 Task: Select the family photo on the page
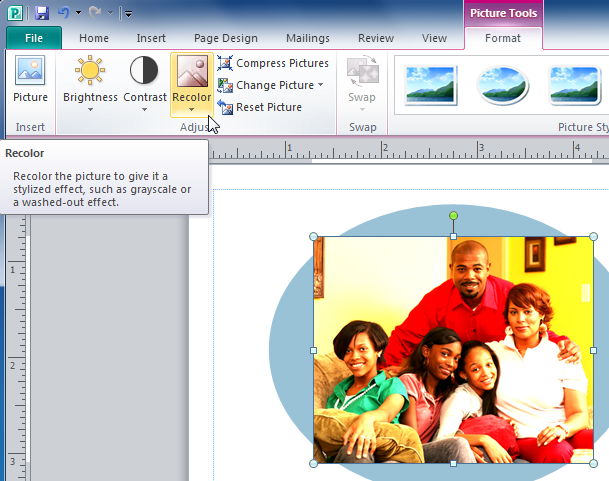pos(453,350)
